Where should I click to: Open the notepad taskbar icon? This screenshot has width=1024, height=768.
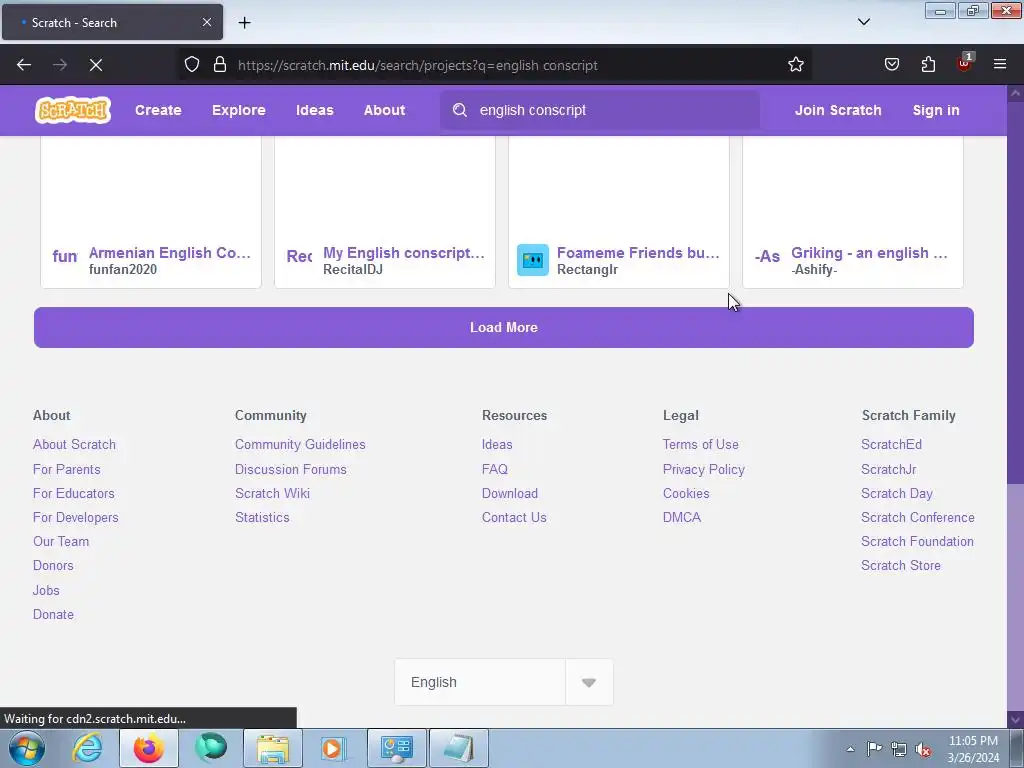click(x=458, y=748)
